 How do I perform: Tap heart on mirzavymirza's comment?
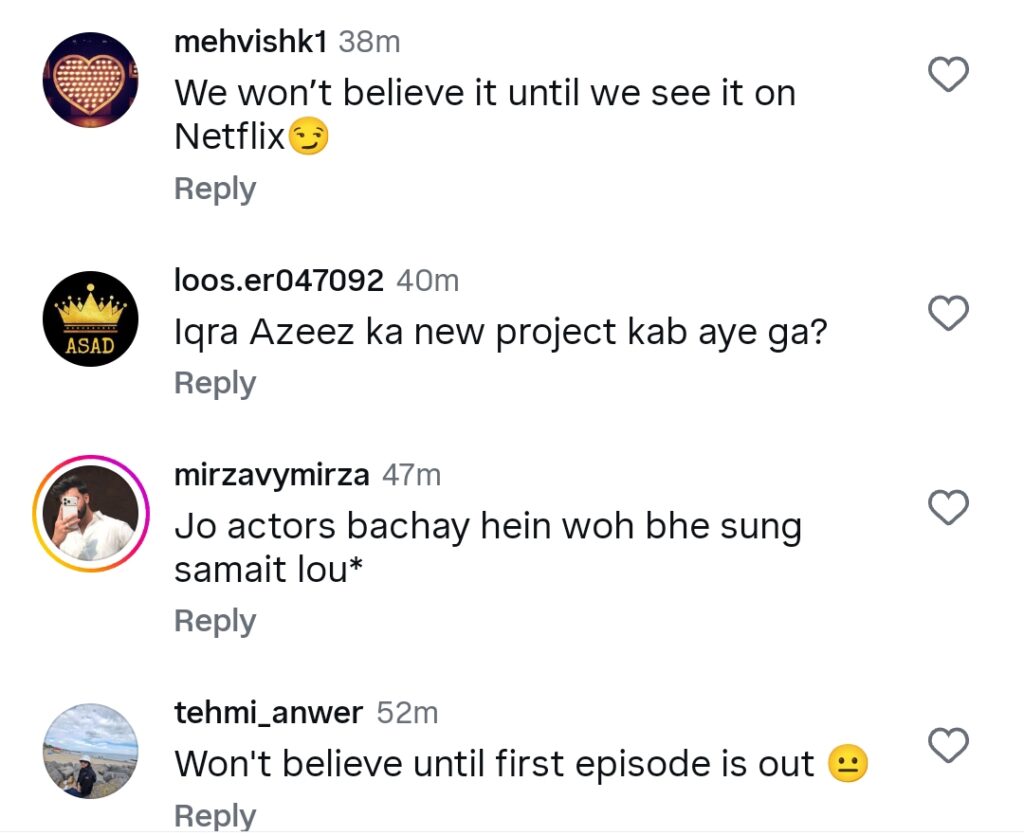pos(948,507)
